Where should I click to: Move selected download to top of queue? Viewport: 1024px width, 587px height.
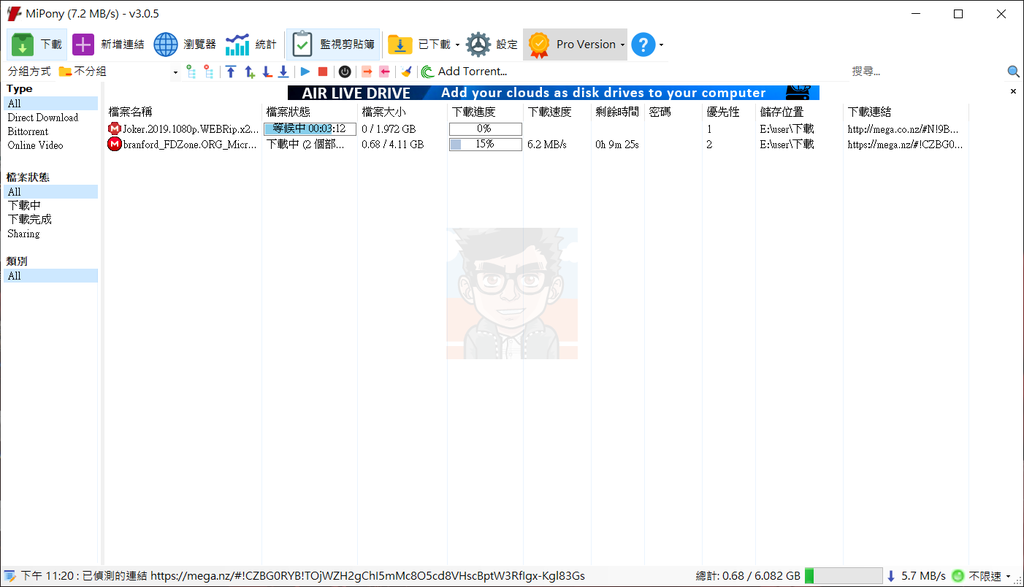click(232, 71)
